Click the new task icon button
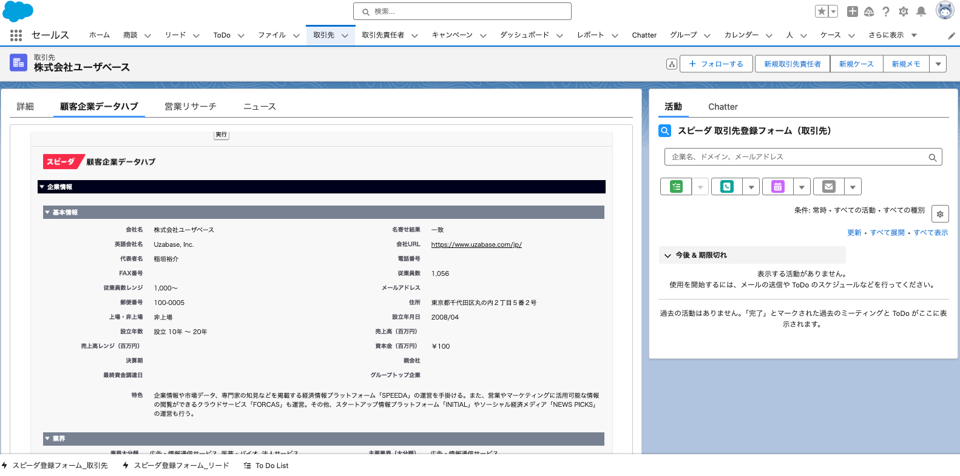Viewport: 960px width, 476px height. click(676, 187)
